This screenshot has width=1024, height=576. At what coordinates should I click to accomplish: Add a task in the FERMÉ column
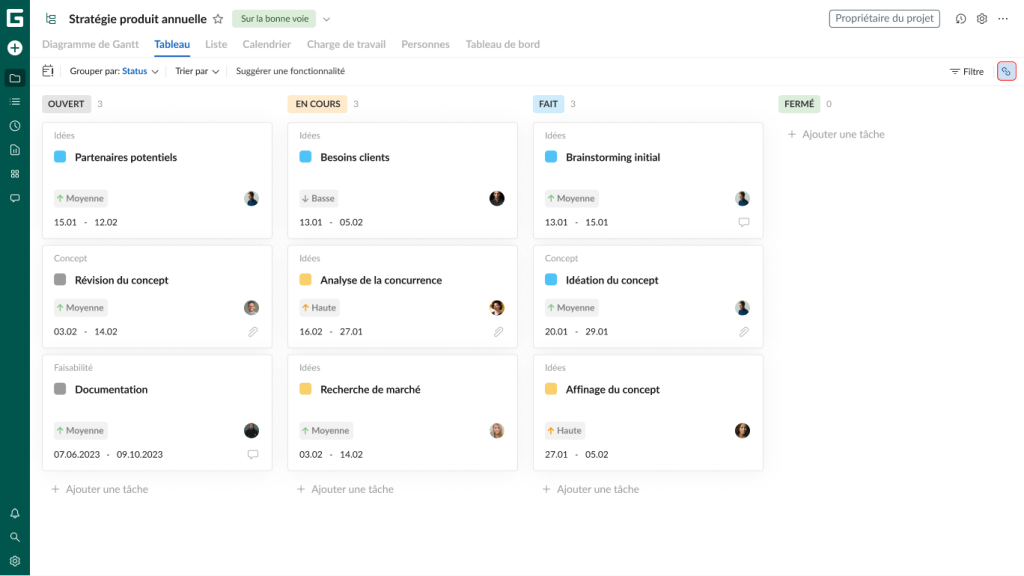tap(836, 135)
